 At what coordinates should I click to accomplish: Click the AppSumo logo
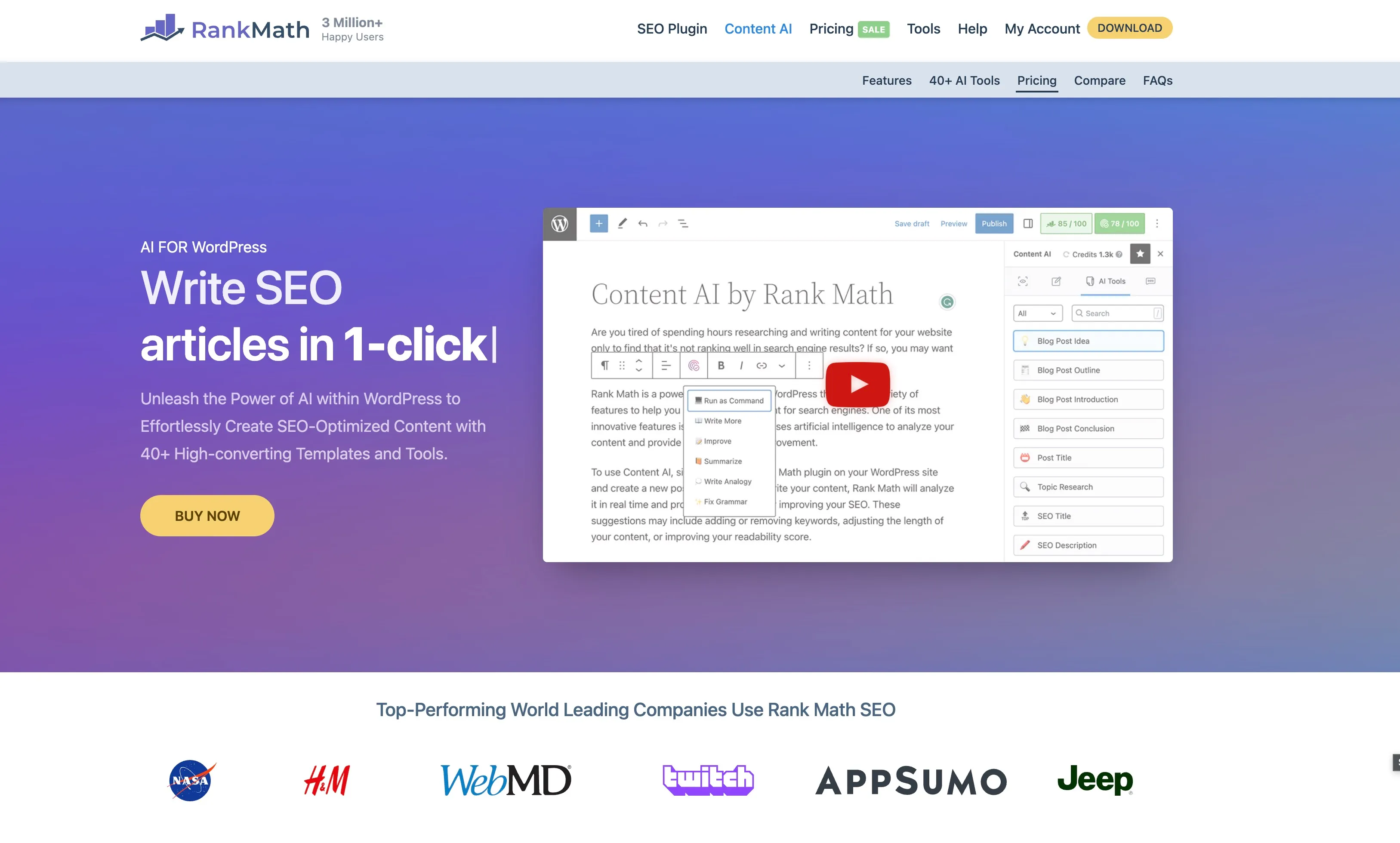tap(911, 781)
